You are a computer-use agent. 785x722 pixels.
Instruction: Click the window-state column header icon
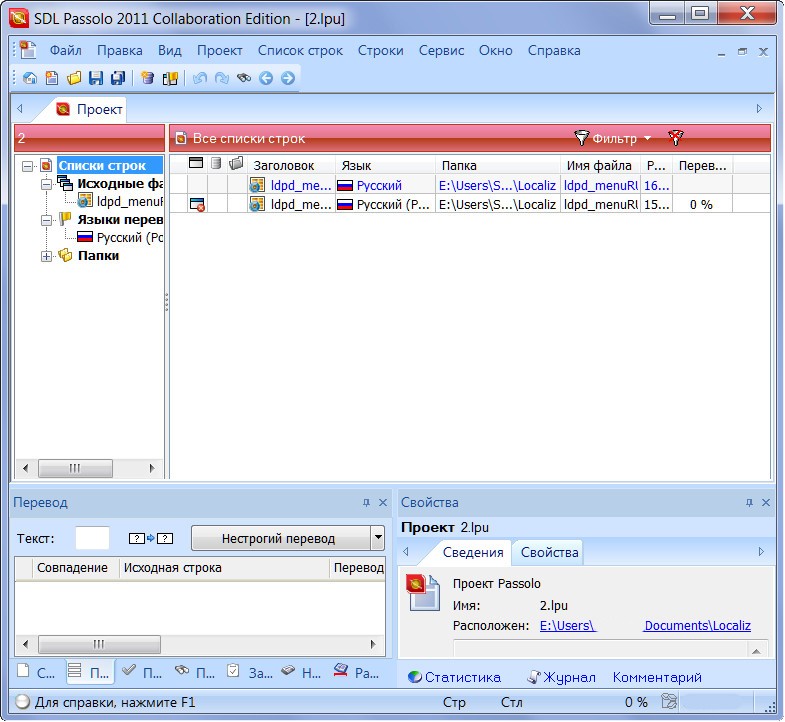click(196, 163)
